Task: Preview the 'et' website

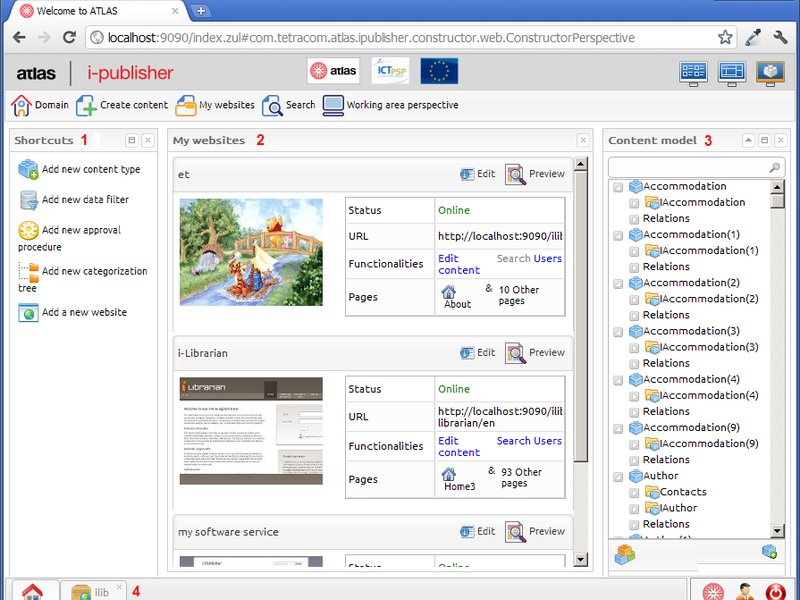Action: [x=535, y=174]
